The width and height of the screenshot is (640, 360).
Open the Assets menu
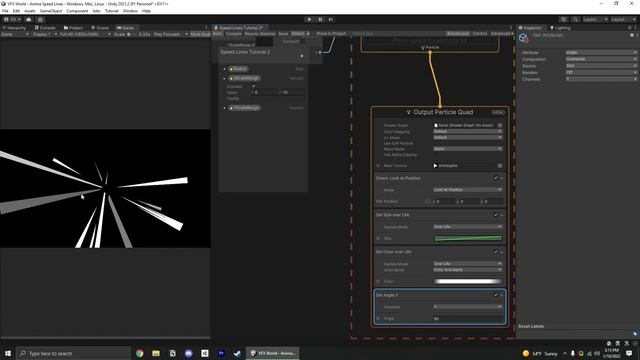[x=30, y=11]
